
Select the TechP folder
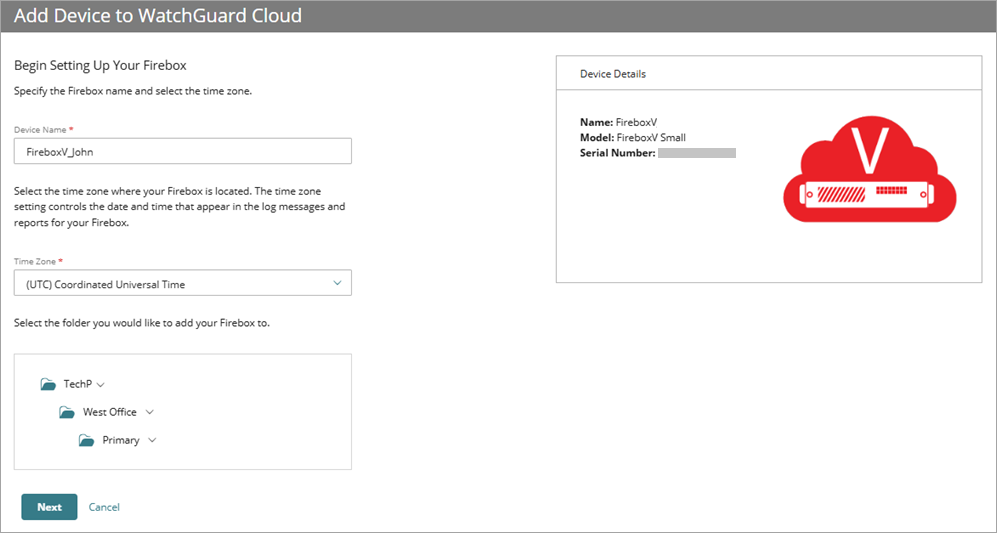pos(78,384)
